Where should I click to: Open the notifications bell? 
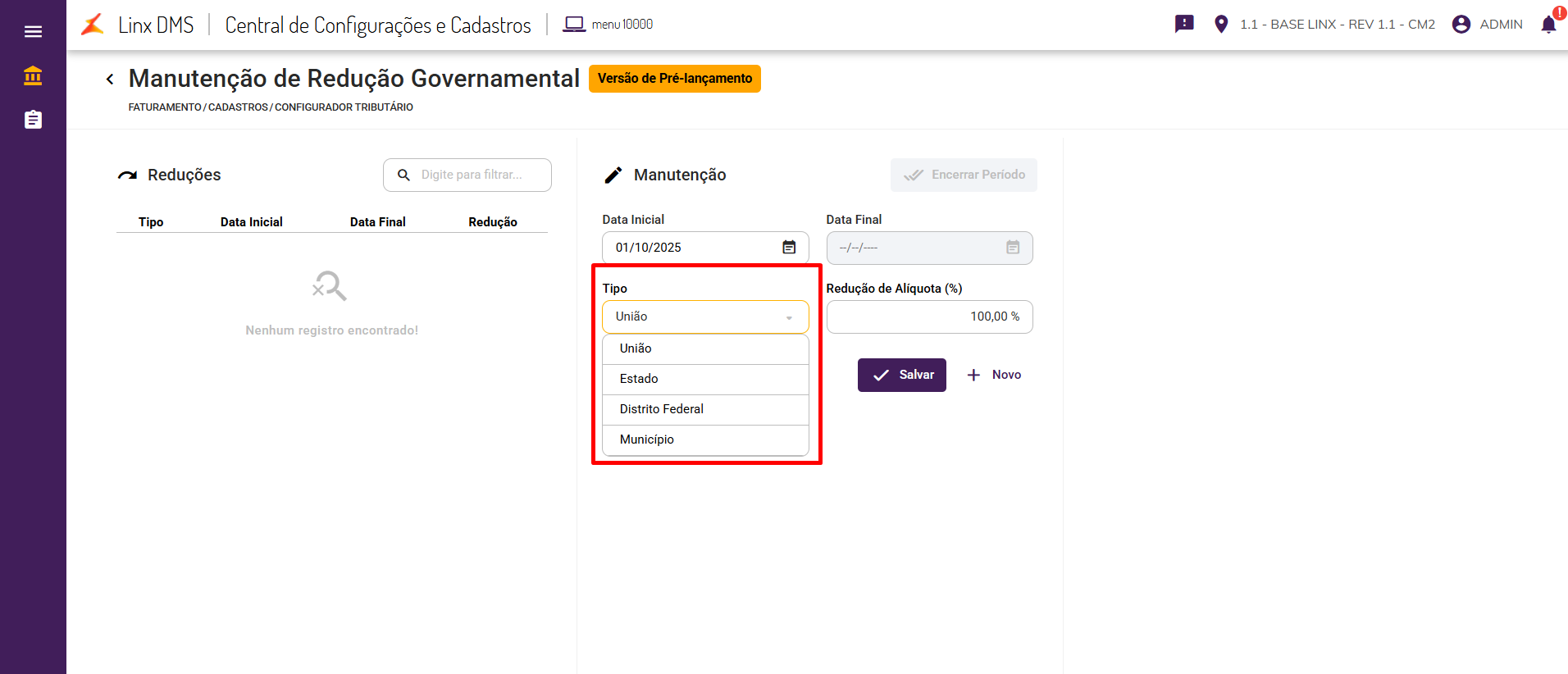point(1548,25)
